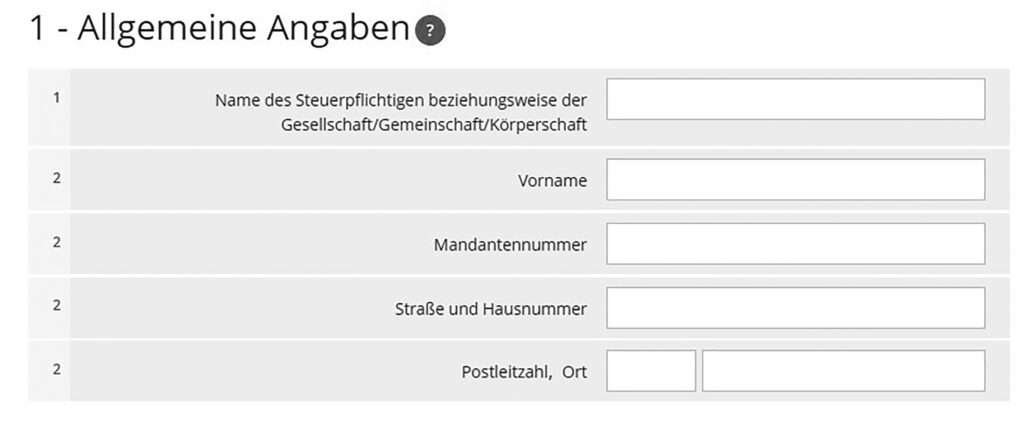Click the Mandantennummer label
The height and width of the screenshot is (421, 1024).
[510, 245]
